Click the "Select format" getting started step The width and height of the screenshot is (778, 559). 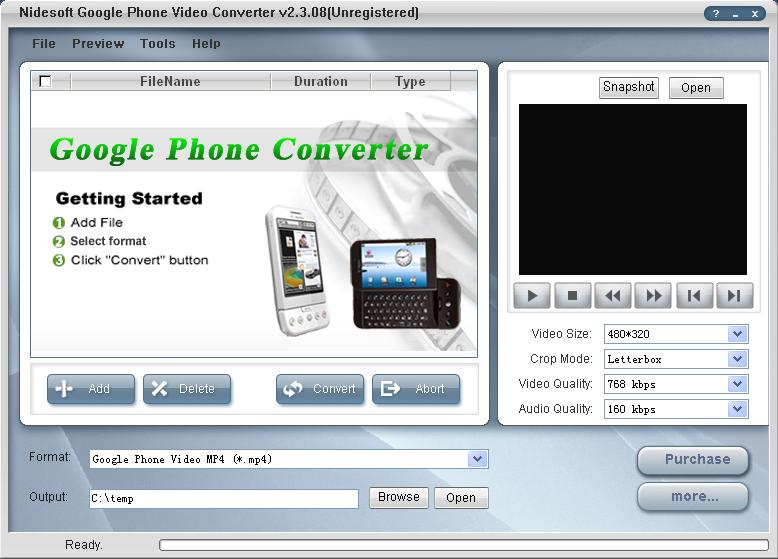(x=108, y=241)
